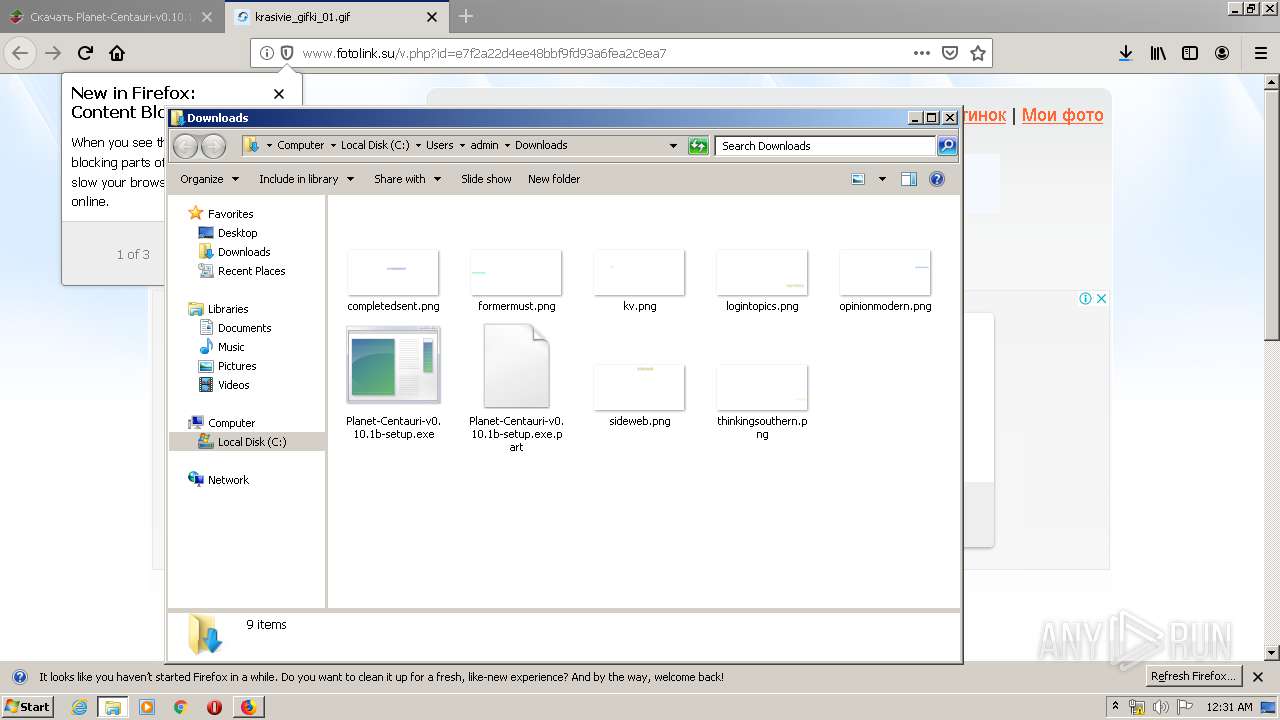Screen dimensions: 1280x720
Task: Open Firefox account icon
Action: 1222,53
